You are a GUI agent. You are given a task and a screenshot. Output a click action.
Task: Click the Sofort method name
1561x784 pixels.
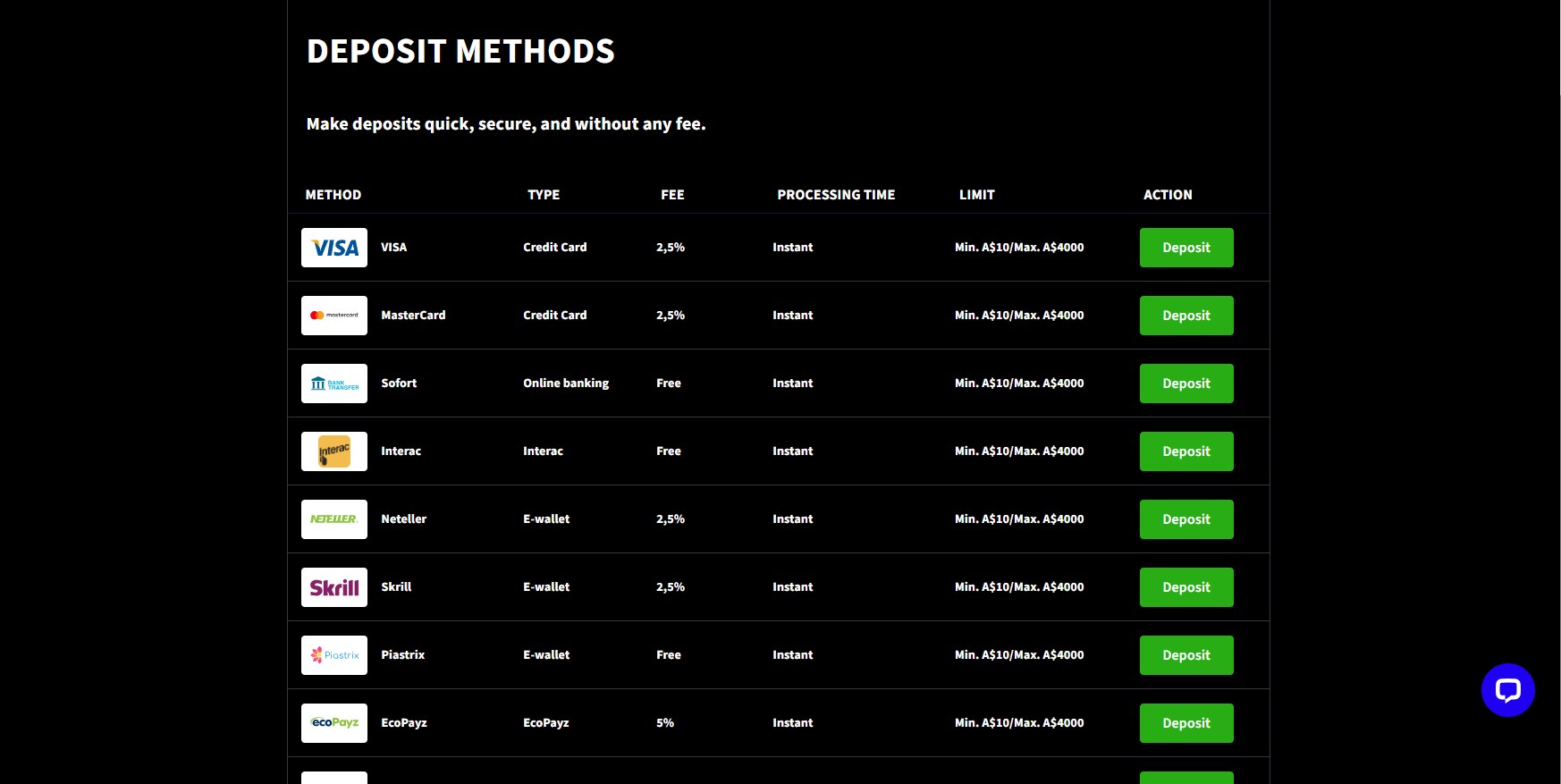coord(399,384)
